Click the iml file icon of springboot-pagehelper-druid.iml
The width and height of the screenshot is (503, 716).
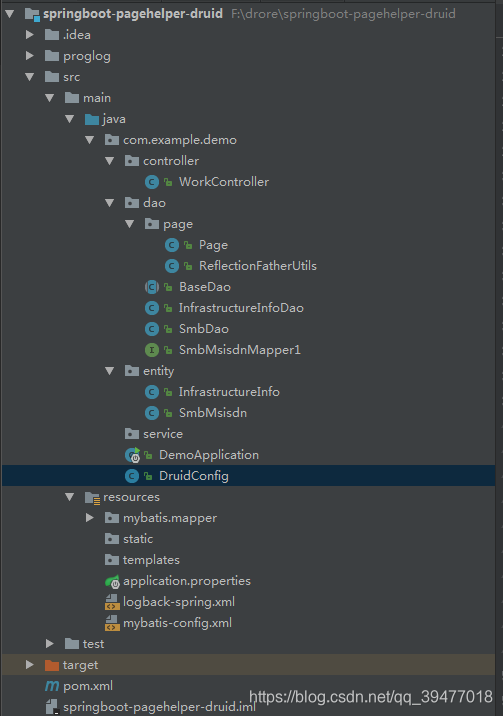pyautogui.click(x=52, y=707)
